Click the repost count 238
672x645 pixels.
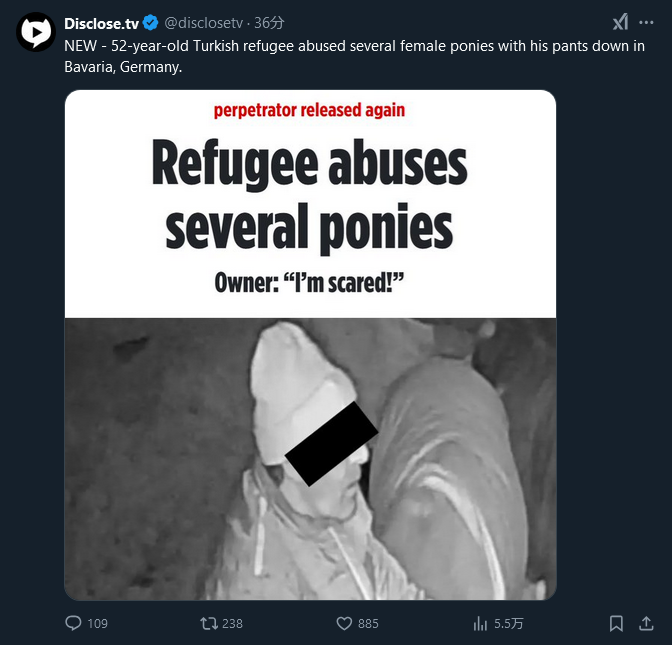point(233,624)
